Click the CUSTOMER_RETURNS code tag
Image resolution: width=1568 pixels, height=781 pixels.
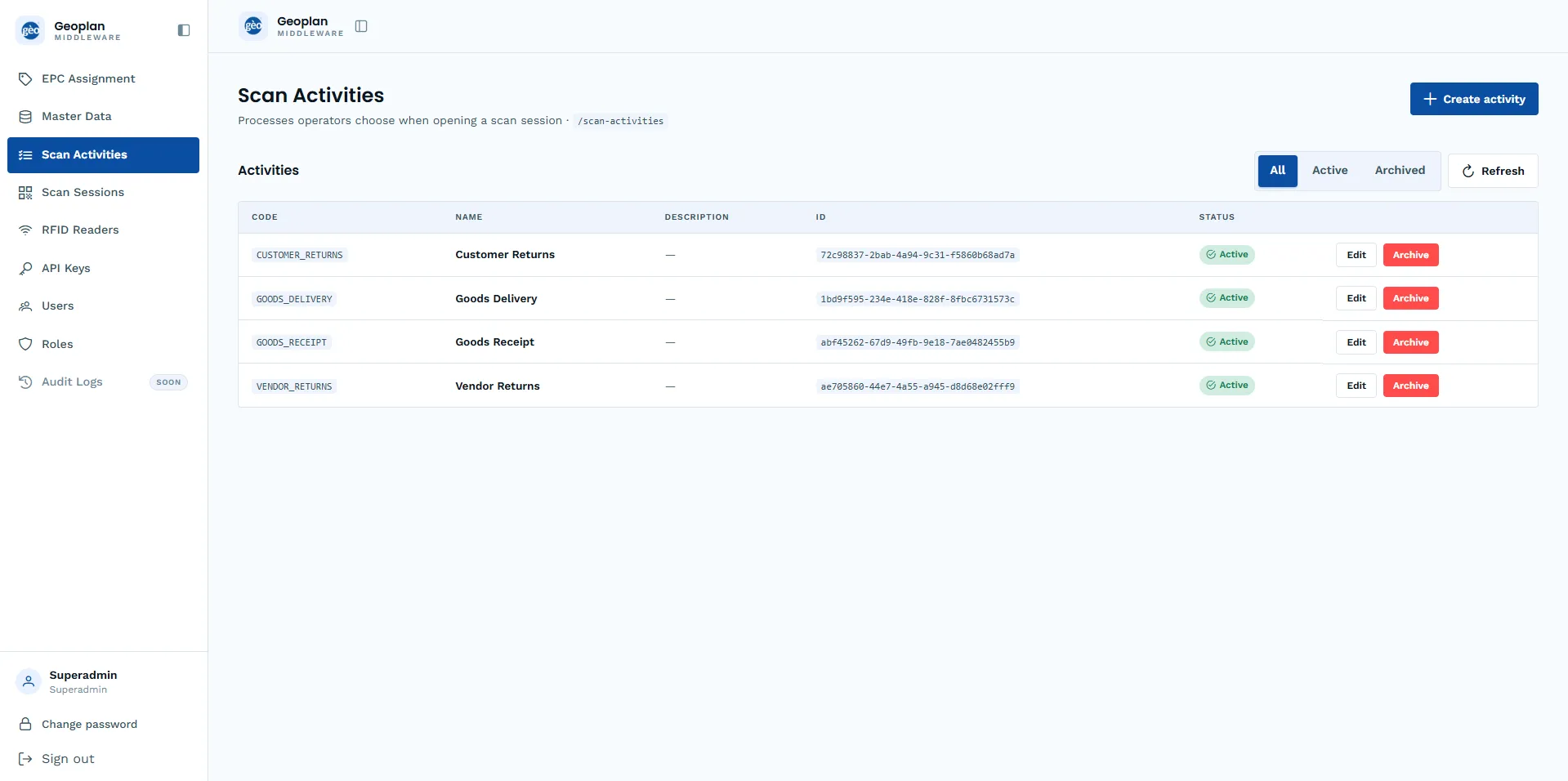coord(300,255)
